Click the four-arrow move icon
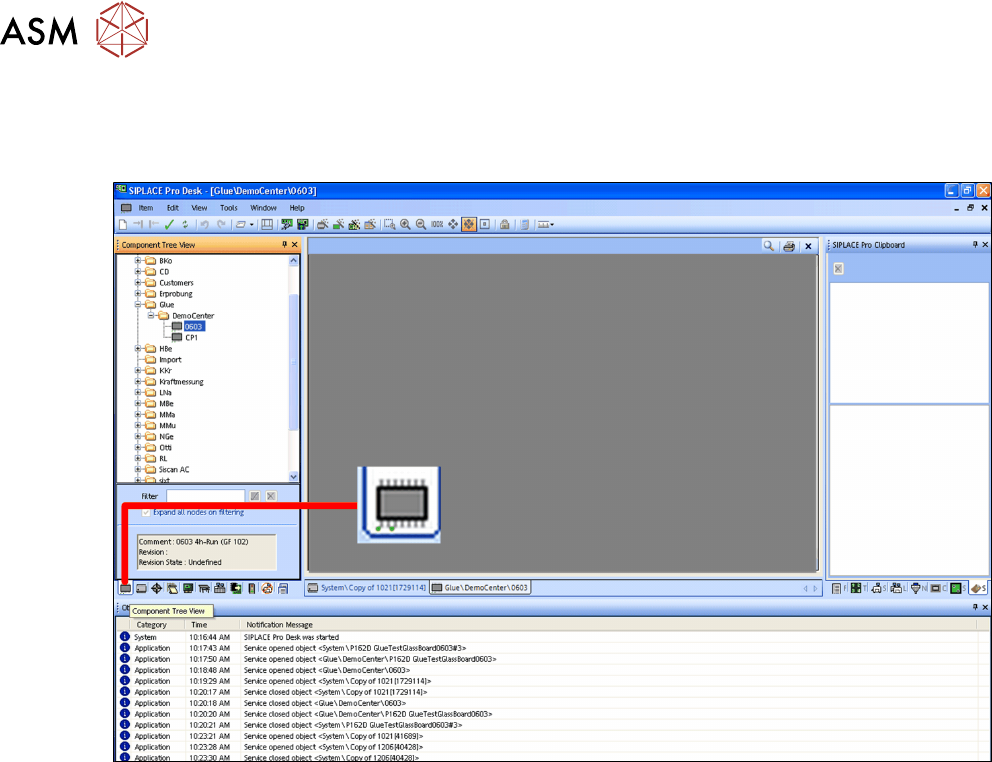The width and height of the screenshot is (992, 762). [453, 225]
